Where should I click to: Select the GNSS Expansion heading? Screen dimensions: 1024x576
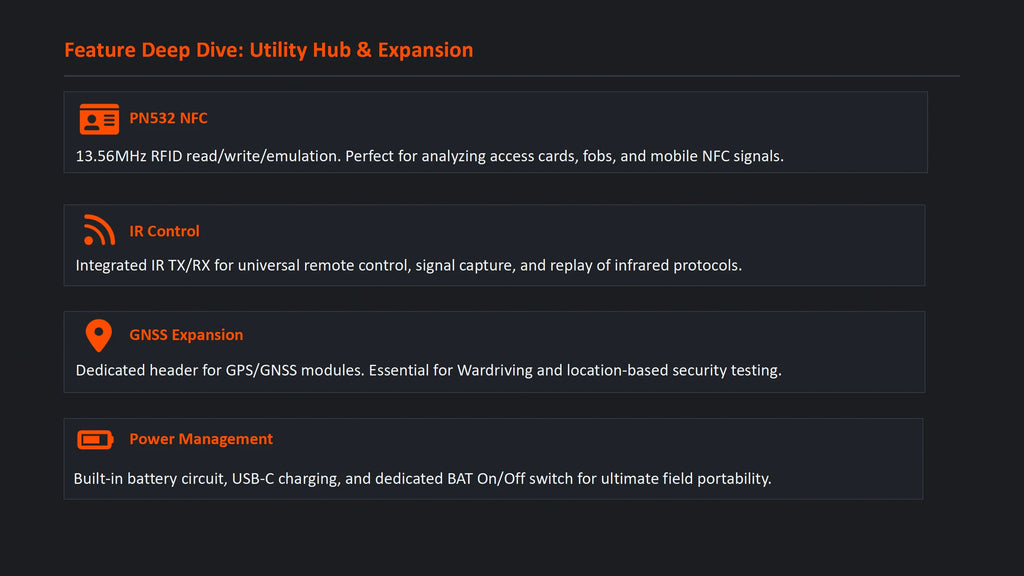(x=186, y=335)
